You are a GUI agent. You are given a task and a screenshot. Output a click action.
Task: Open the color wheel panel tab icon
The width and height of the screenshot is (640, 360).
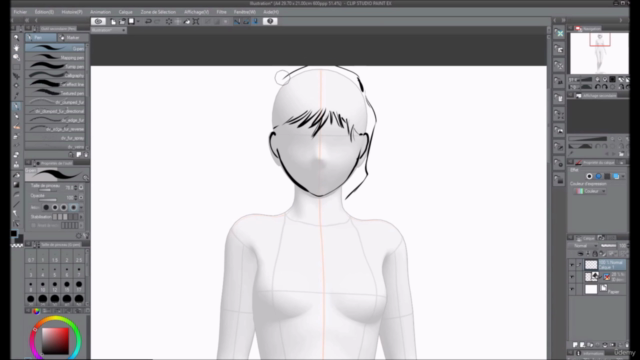(x=36, y=311)
